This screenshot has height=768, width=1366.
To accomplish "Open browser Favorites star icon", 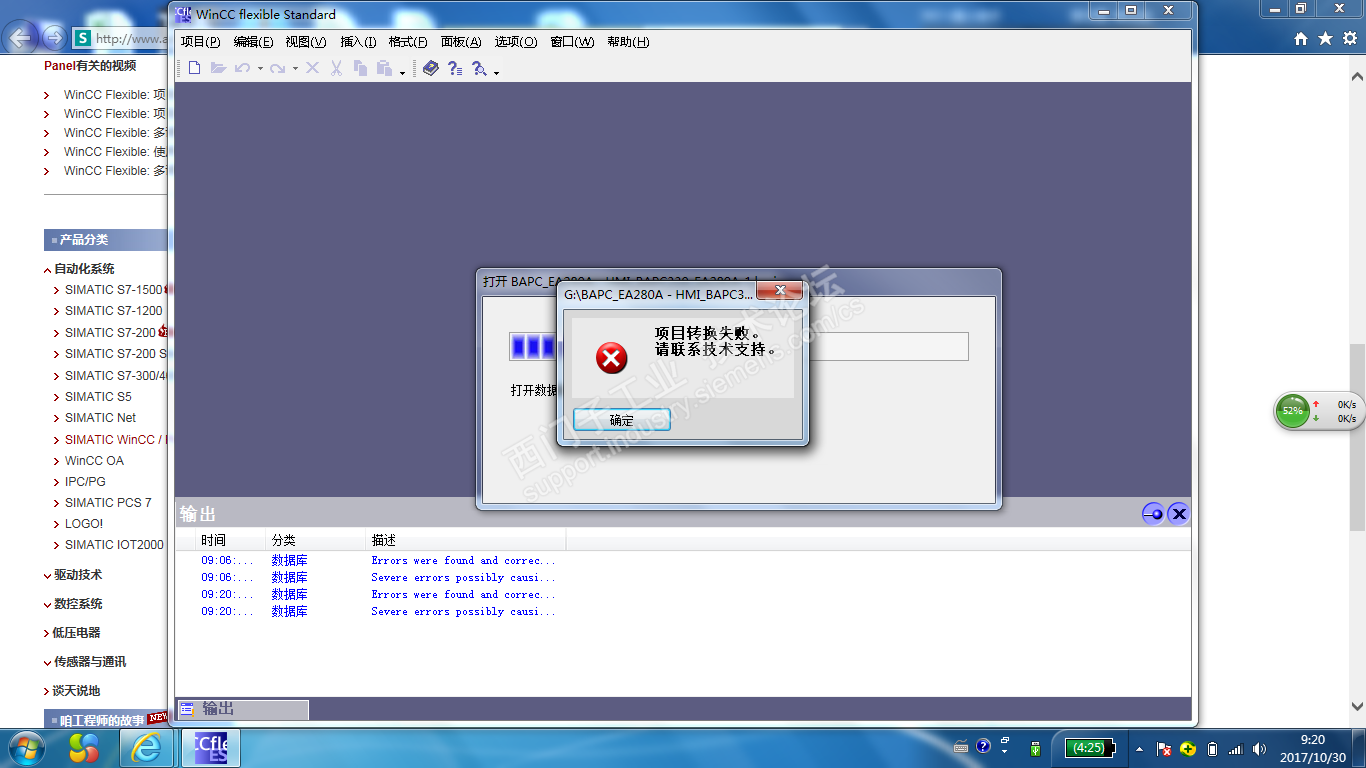I will 1325,39.
